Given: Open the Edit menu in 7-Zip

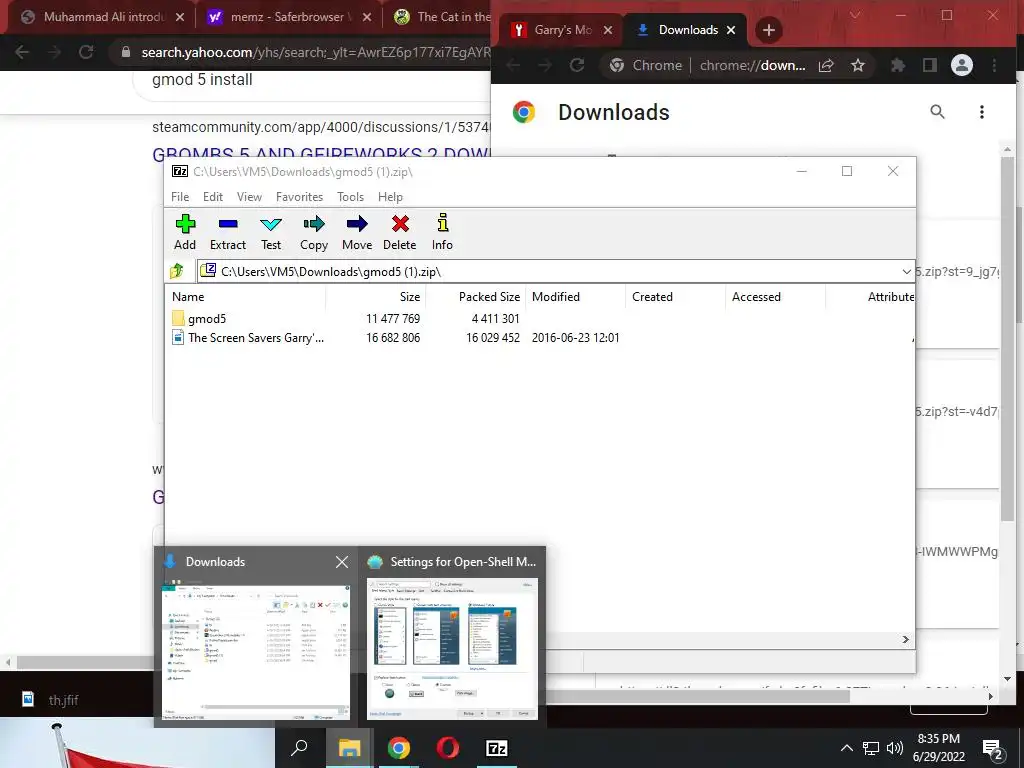Looking at the screenshot, I should click(x=213, y=197).
